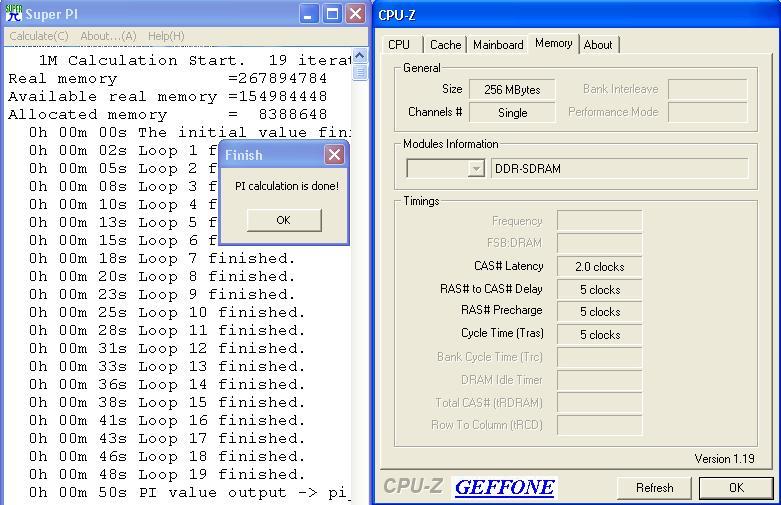
Task: Open the About...(A) menu in Super PI
Action: point(108,36)
